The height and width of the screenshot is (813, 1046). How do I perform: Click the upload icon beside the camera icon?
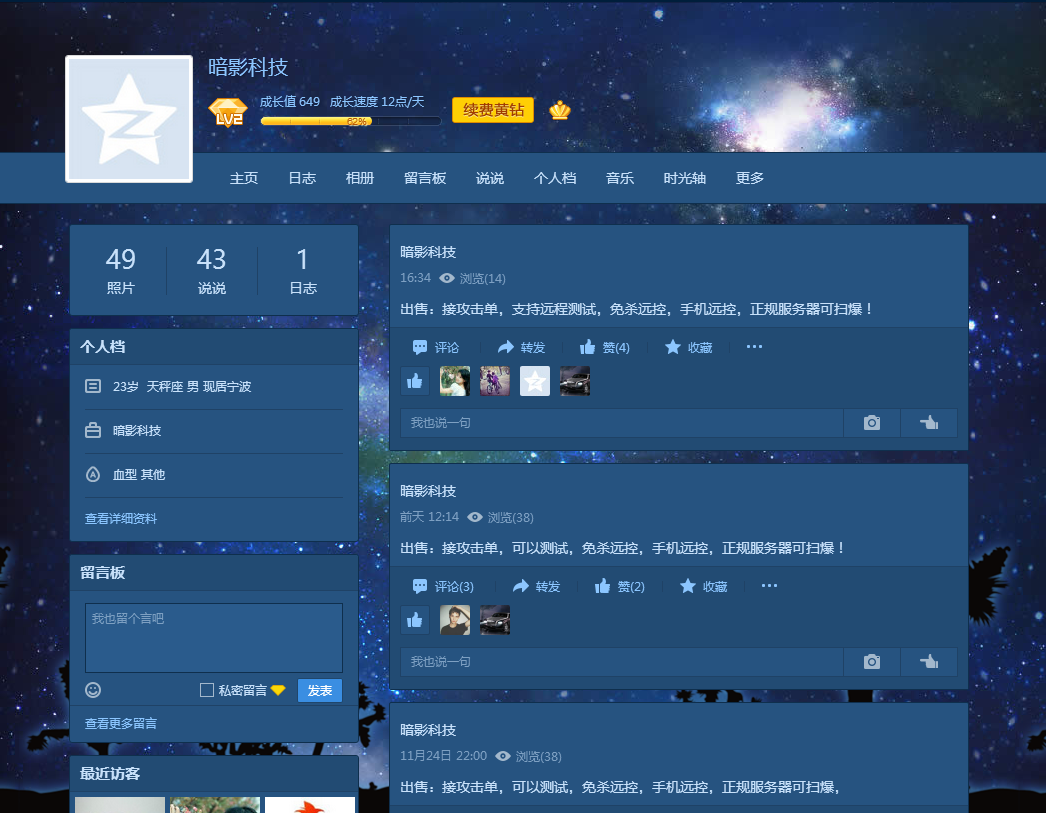[929, 422]
